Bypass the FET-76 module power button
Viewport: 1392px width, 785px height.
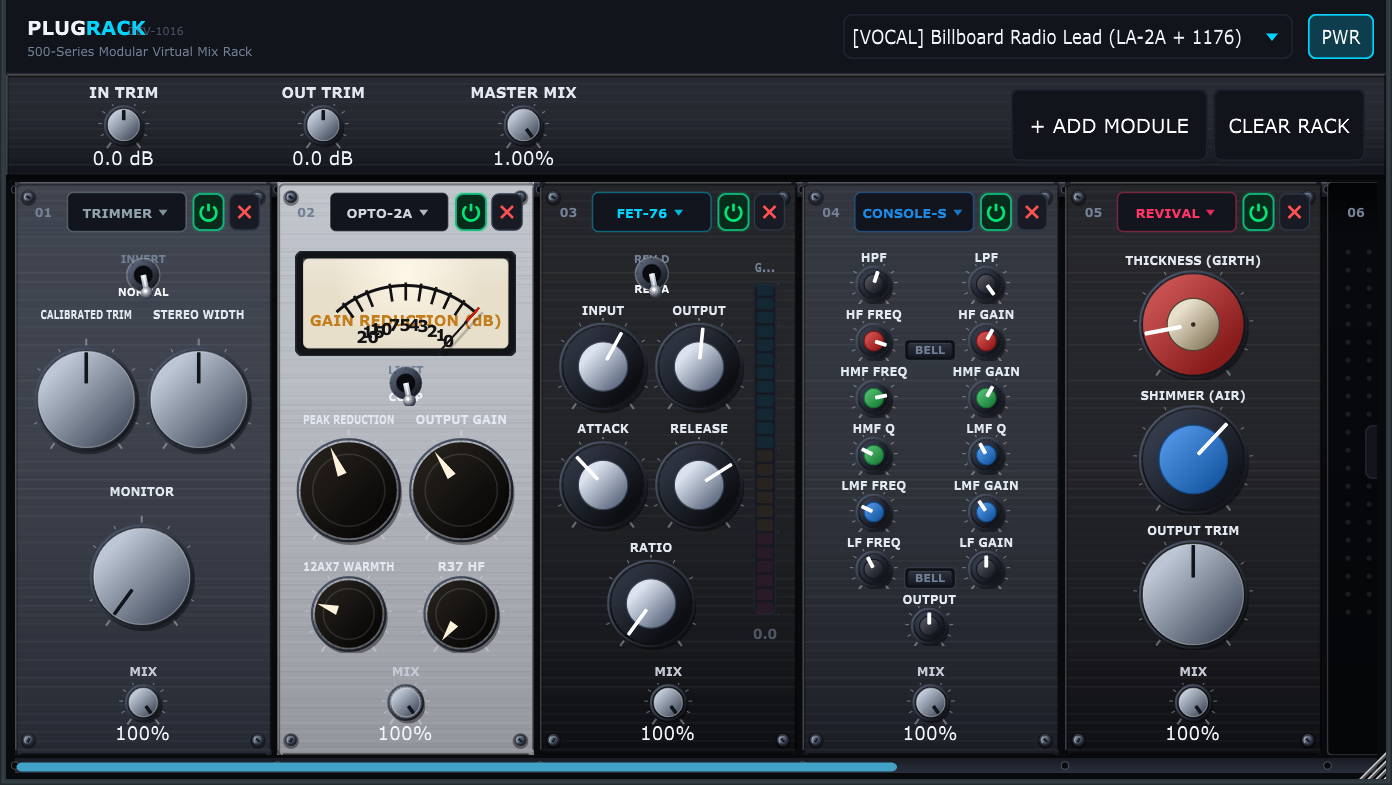click(733, 212)
